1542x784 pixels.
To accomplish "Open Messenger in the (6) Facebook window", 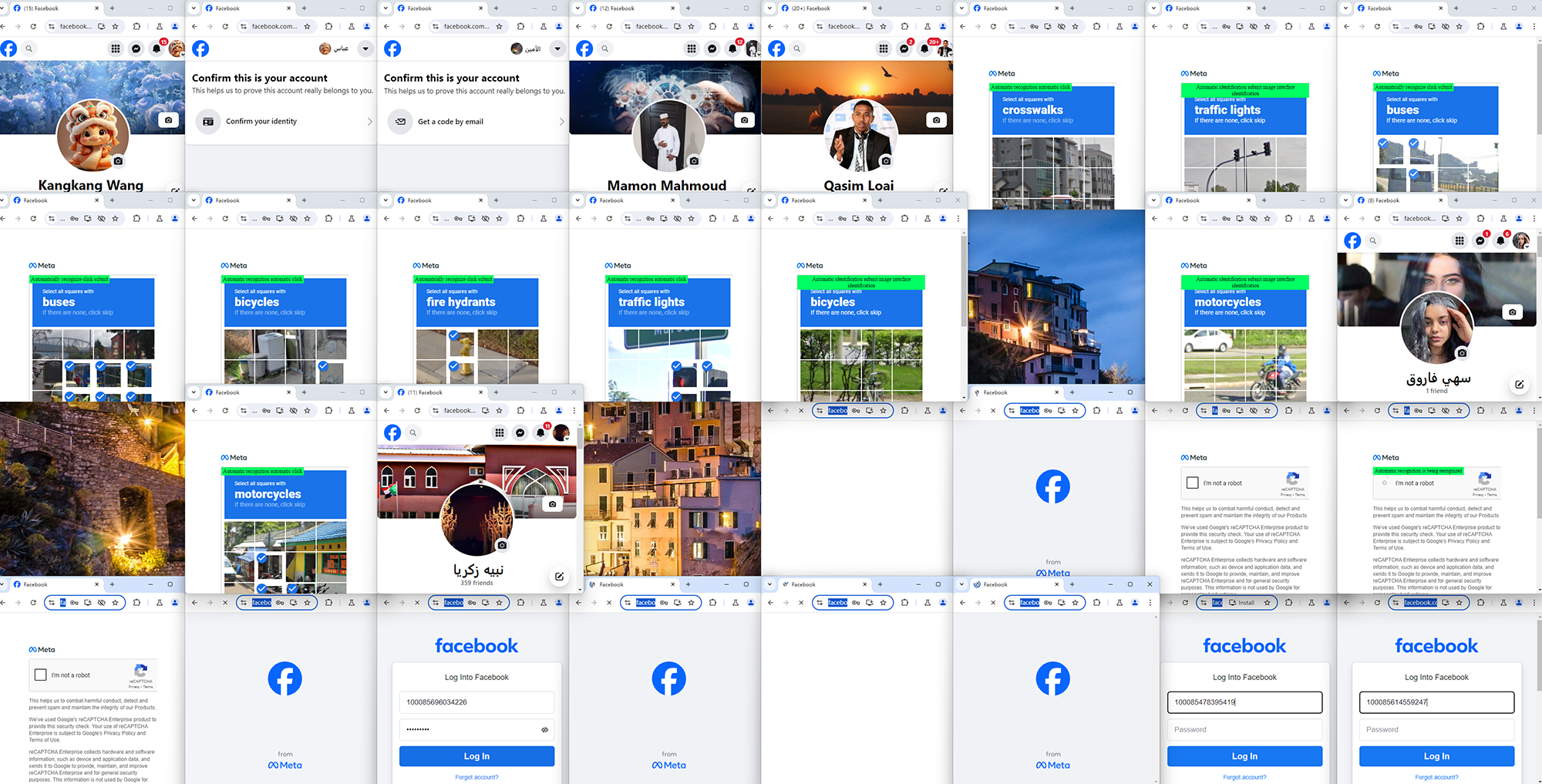I will (1480, 241).
